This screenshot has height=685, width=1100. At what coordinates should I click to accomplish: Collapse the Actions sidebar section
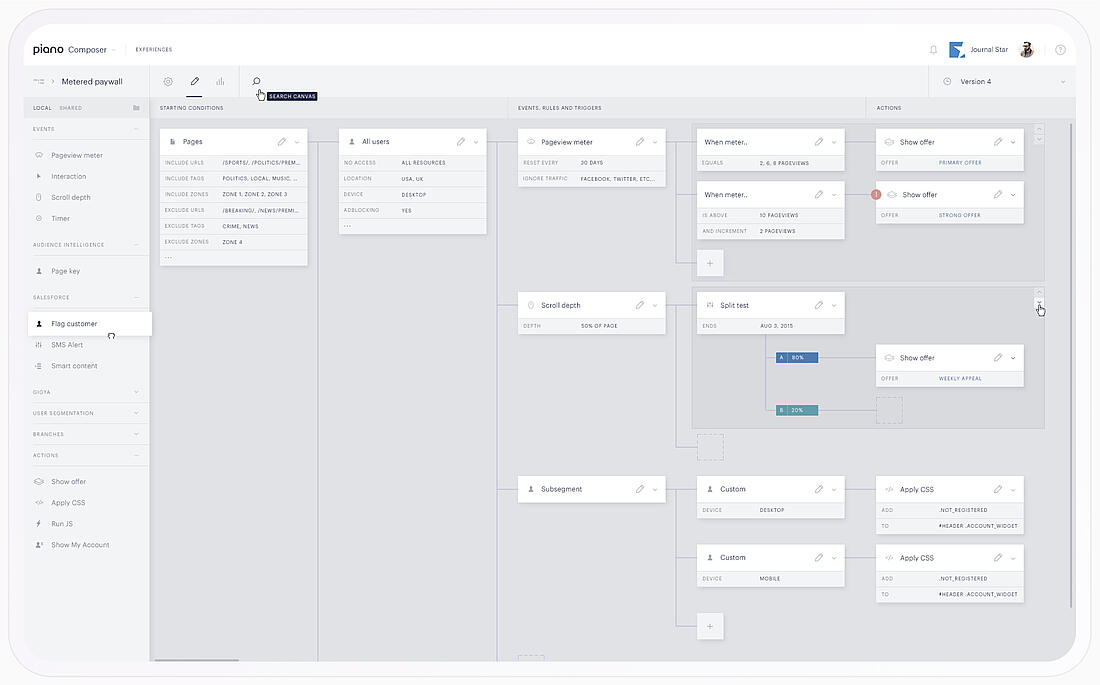pos(136,455)
